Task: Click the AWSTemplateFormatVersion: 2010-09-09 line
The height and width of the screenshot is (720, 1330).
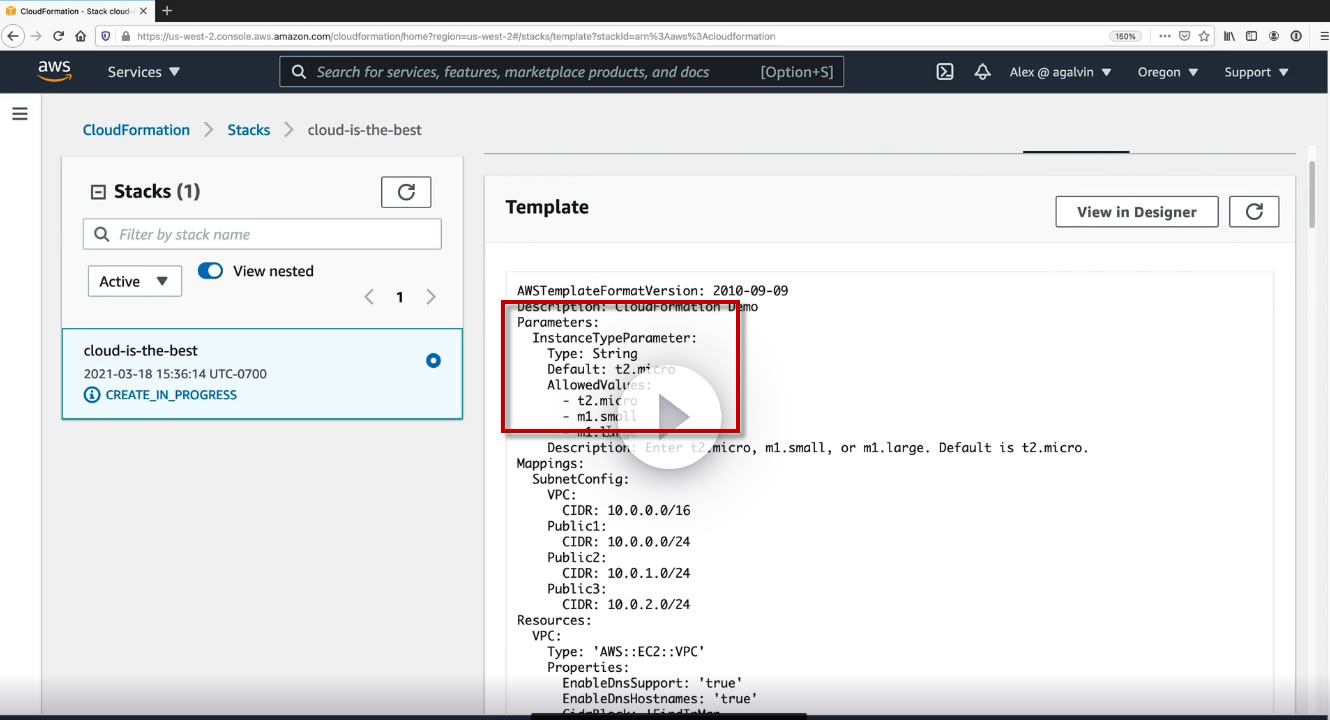Action: (652, 291)
